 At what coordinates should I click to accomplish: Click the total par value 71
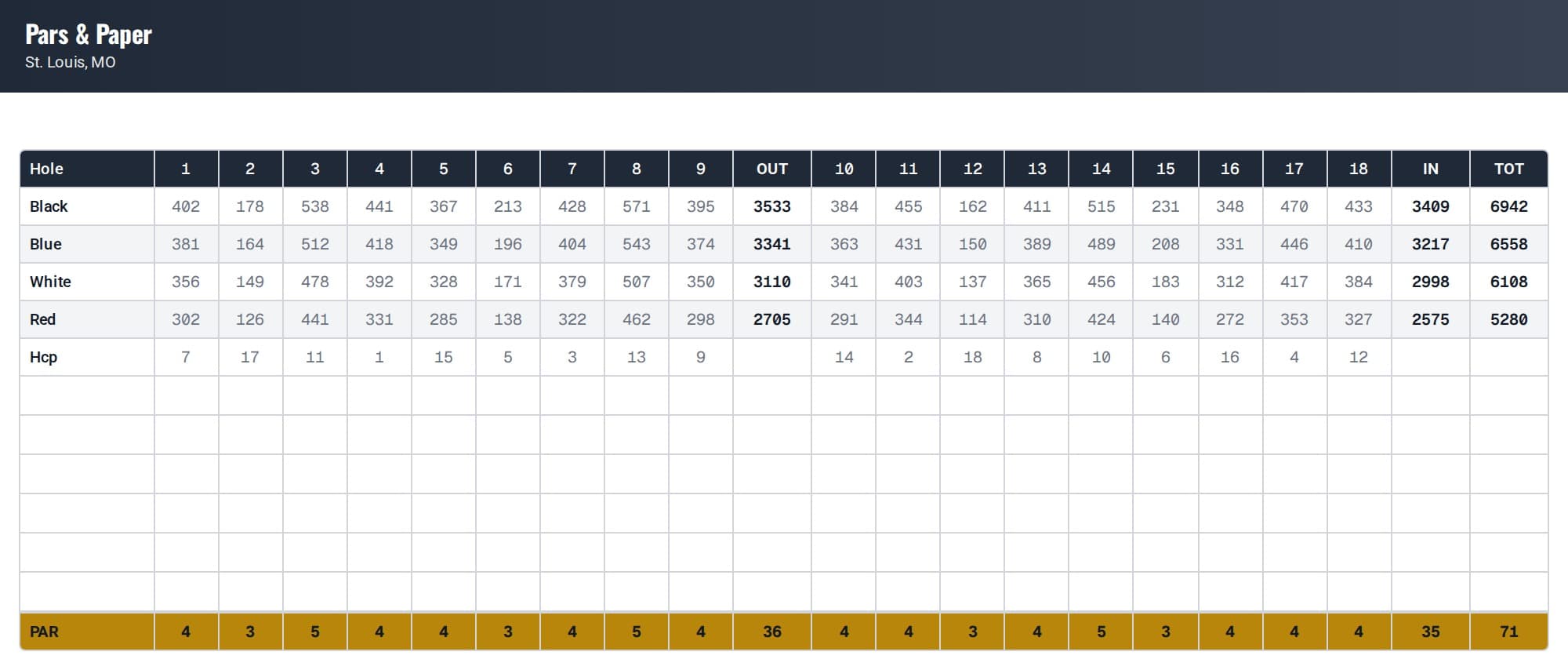click(1509, 632)
